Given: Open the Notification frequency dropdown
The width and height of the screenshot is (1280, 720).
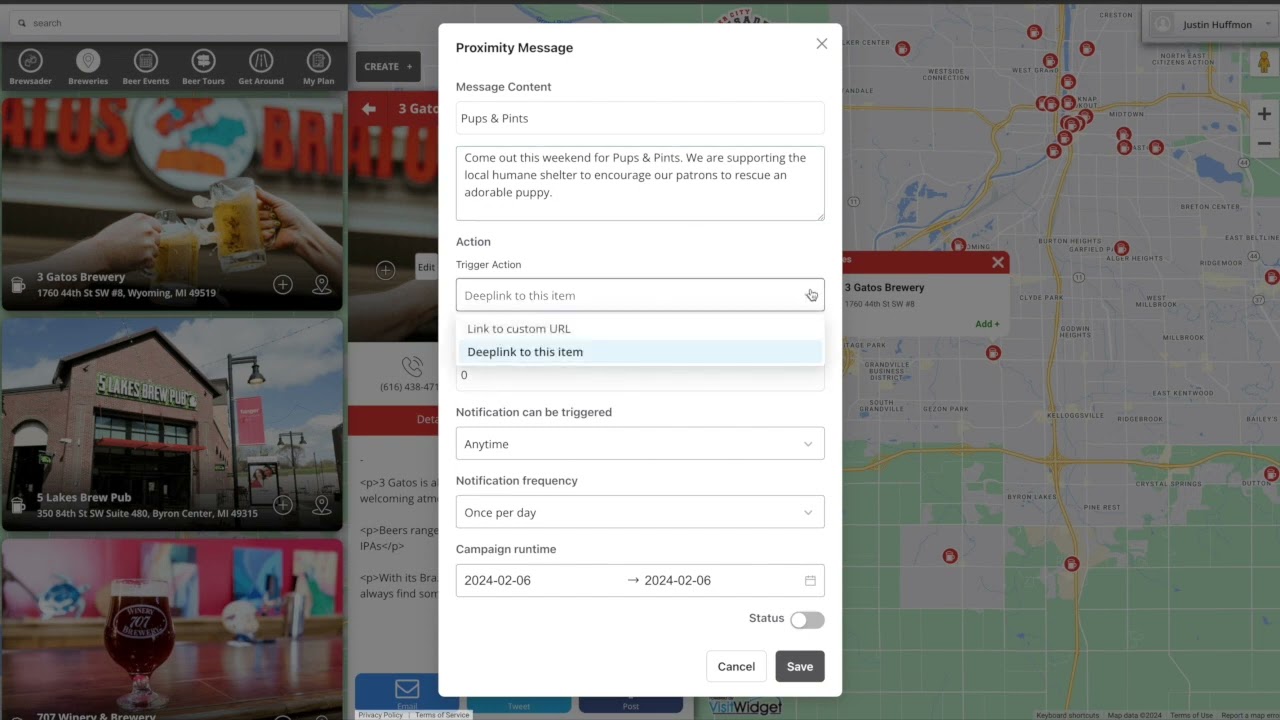Looking at the screenshot, I should tap(640, 512).
